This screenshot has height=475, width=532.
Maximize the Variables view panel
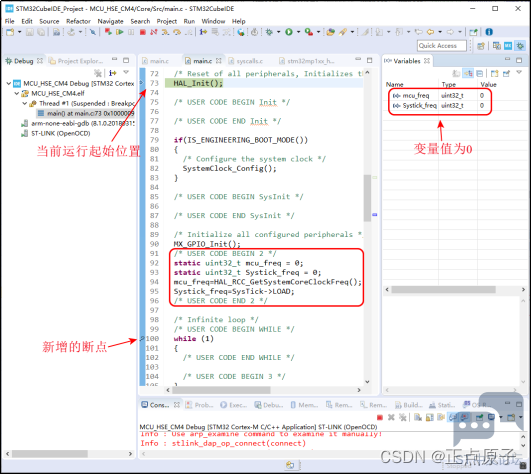click(x=519, y=60)
